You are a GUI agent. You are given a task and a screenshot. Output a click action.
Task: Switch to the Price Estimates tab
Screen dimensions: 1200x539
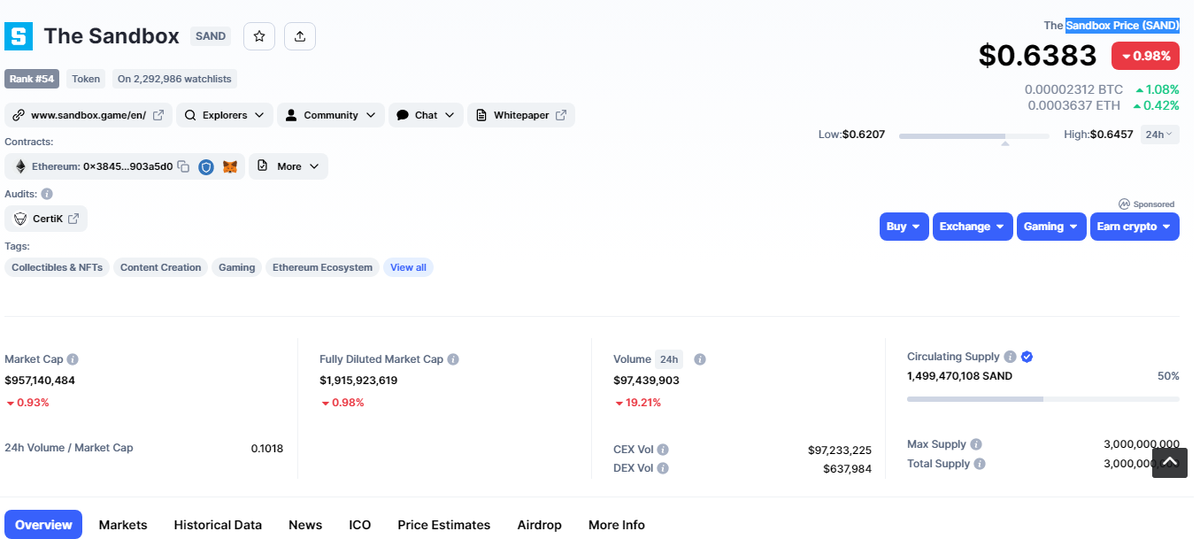(x=444, y=525)
